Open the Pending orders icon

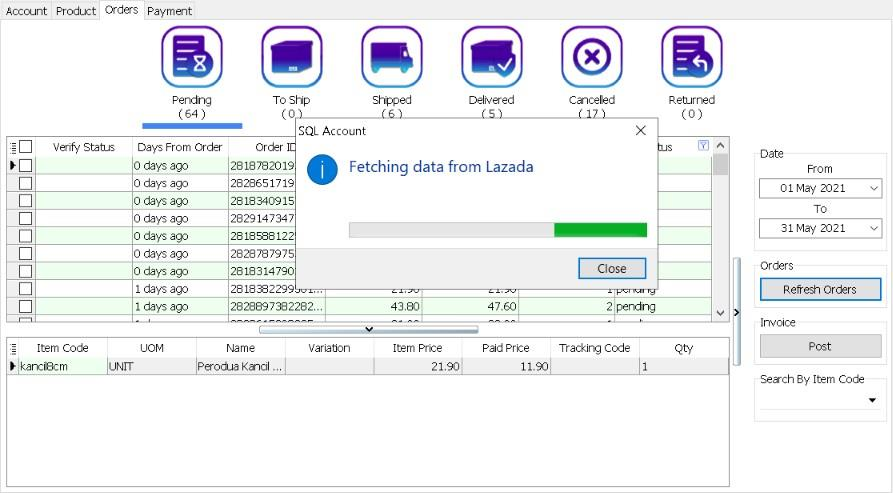point(192,57)
